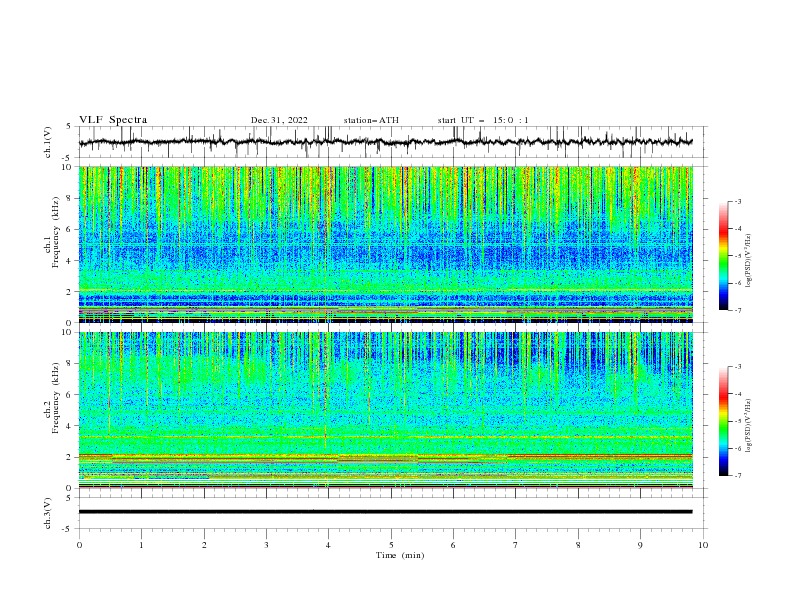The image size is (792, 612).
Task: Click the ch.1 colorbar's "log(PSD)(V²/Hz)" label
Action: (x=748, y=261)
